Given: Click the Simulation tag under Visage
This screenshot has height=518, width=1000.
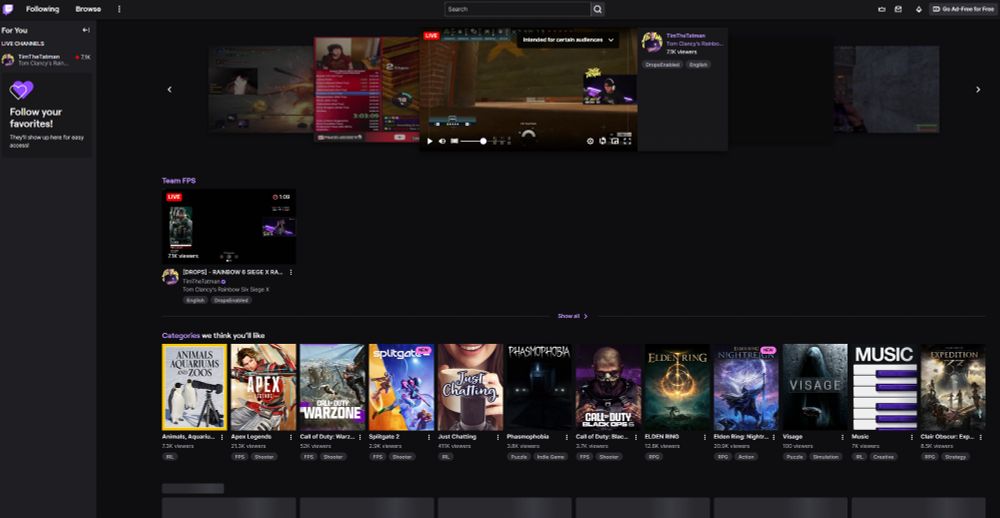Looking at the screenshot, I should [825, 457].
